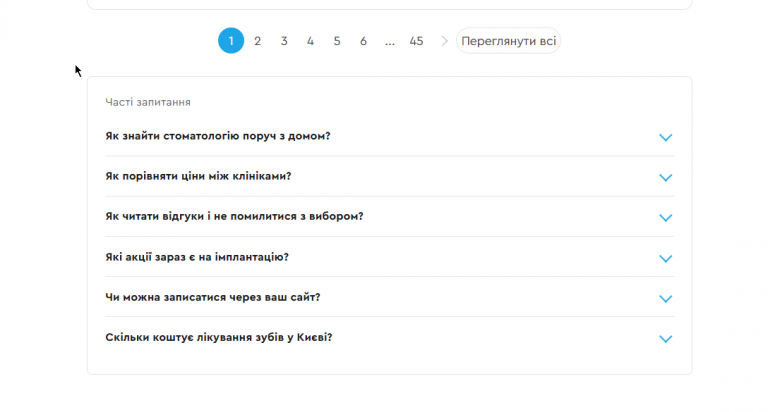Go to pagination page 3

(284, 41)
